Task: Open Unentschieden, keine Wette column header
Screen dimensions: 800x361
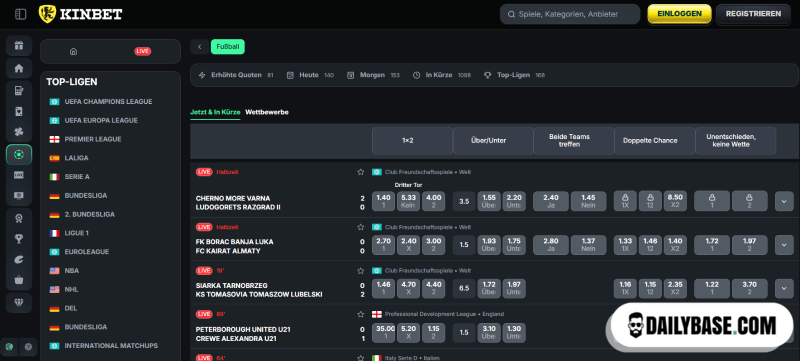Action: pos(736,141)
